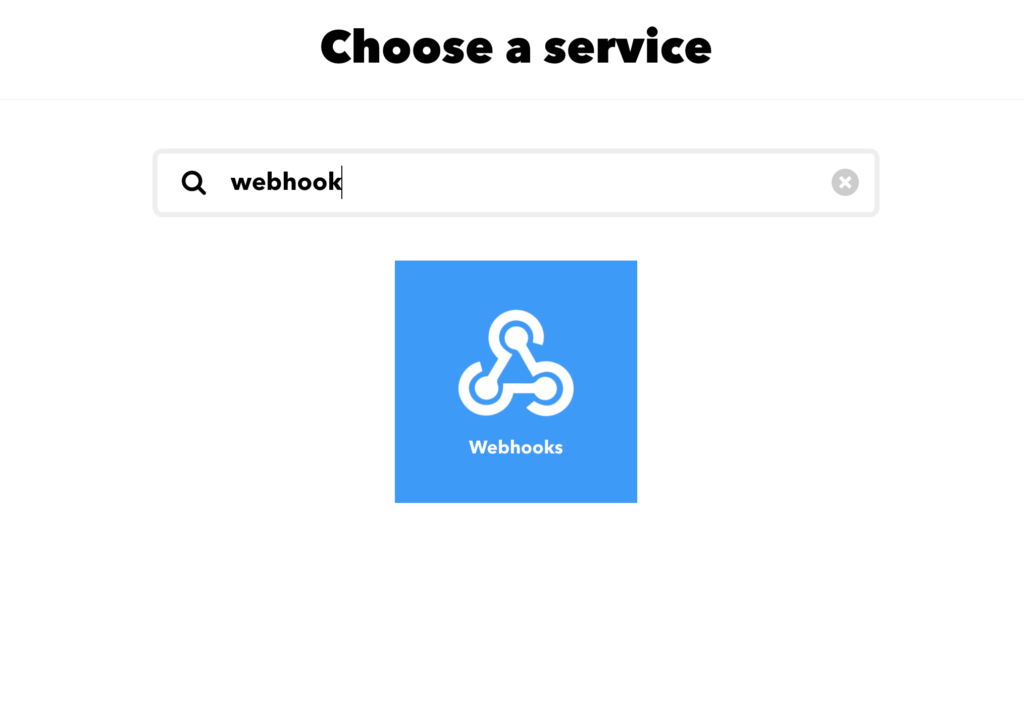The width and height of the screenshot is (1024, 711).
Task: Click the magnifying glass search icon
Action: (x=194, y=183)
